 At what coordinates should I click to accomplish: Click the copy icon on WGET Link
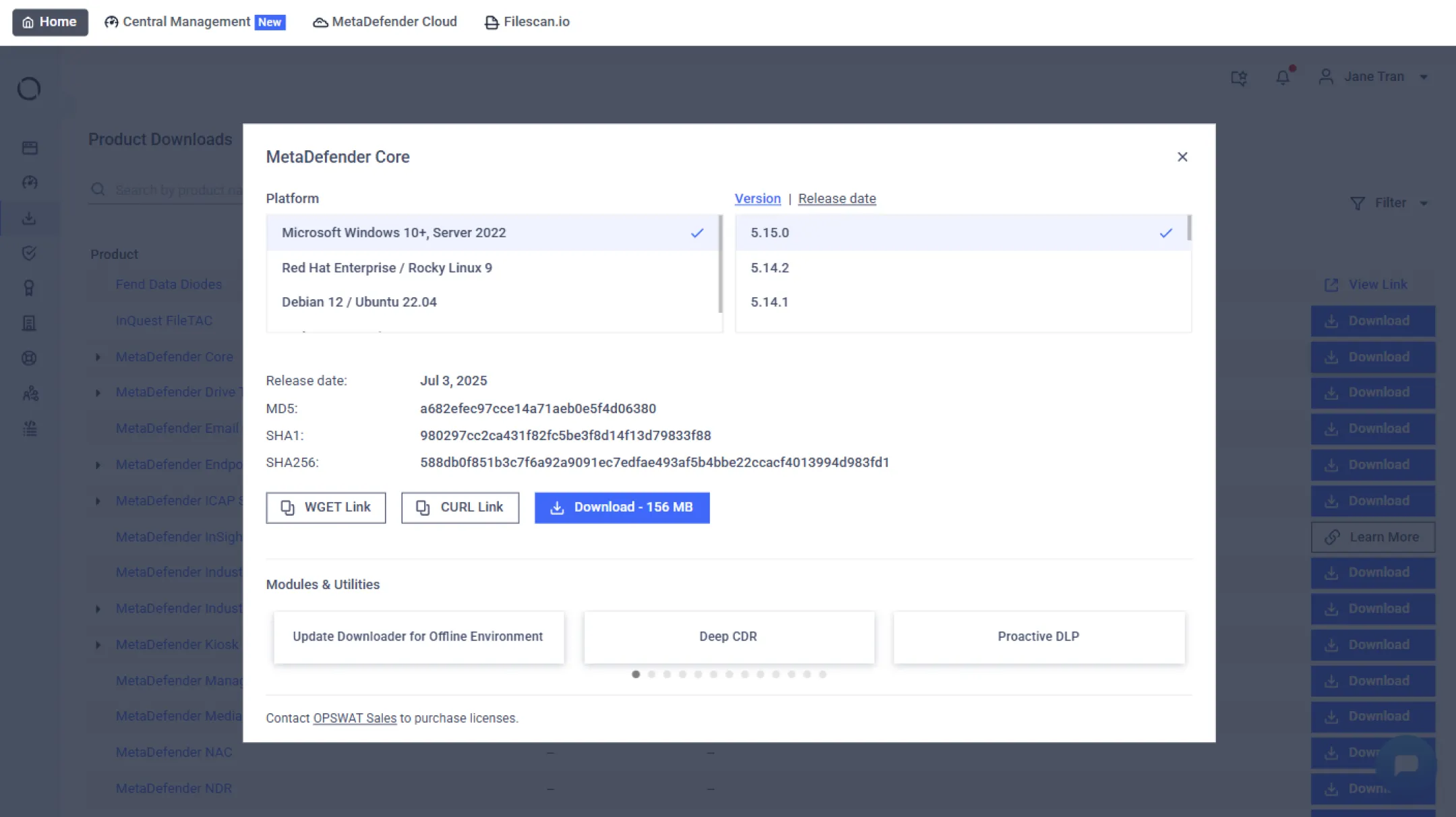tap(288, 508)
